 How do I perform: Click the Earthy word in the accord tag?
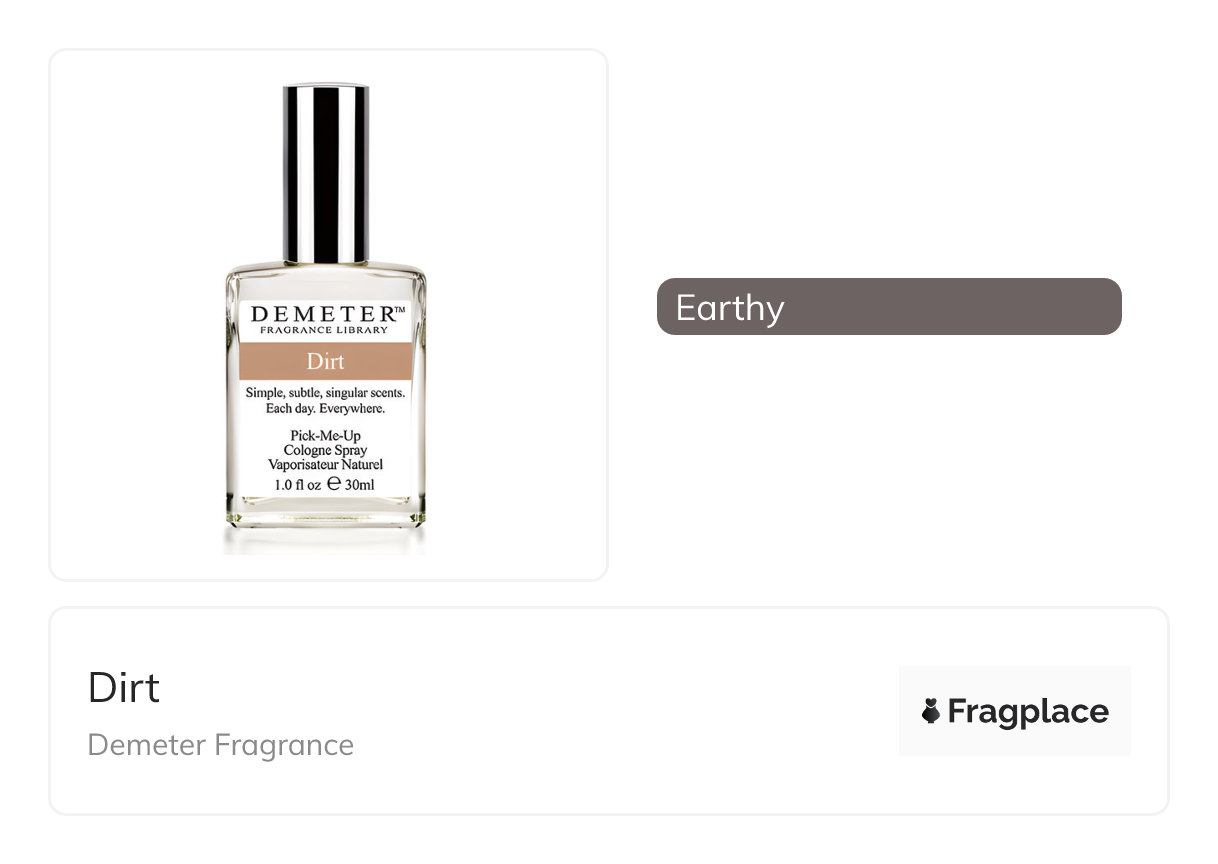click(730, 307)
